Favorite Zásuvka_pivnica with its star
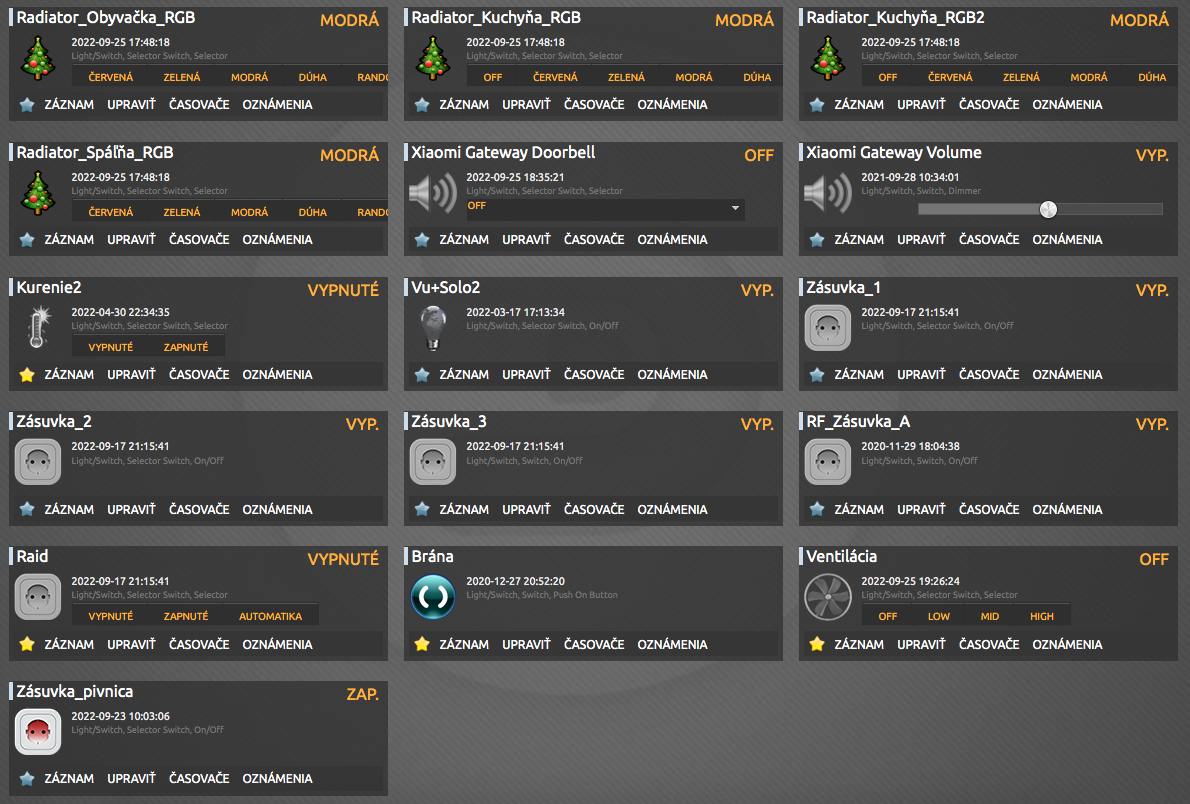The width and height of the screenshot is (1190, 804). point(27,778)
